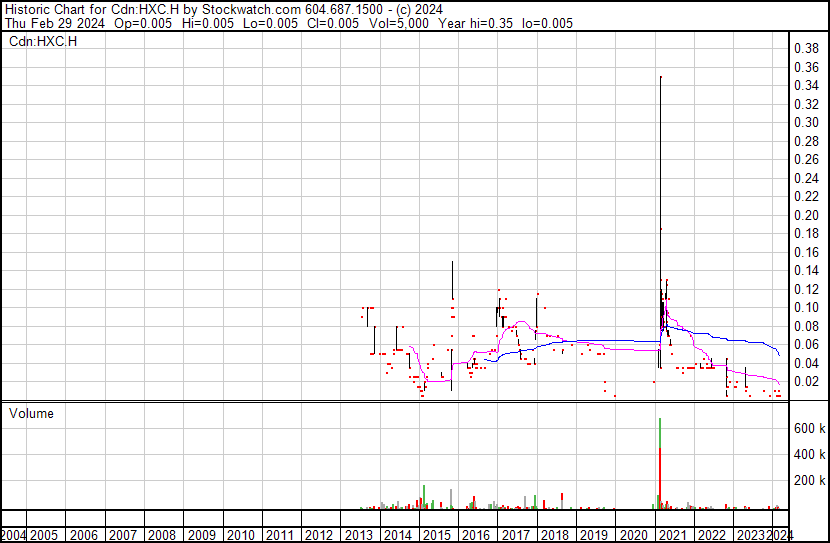Click the 'Op=0.005' opening price value

point(143,23)
